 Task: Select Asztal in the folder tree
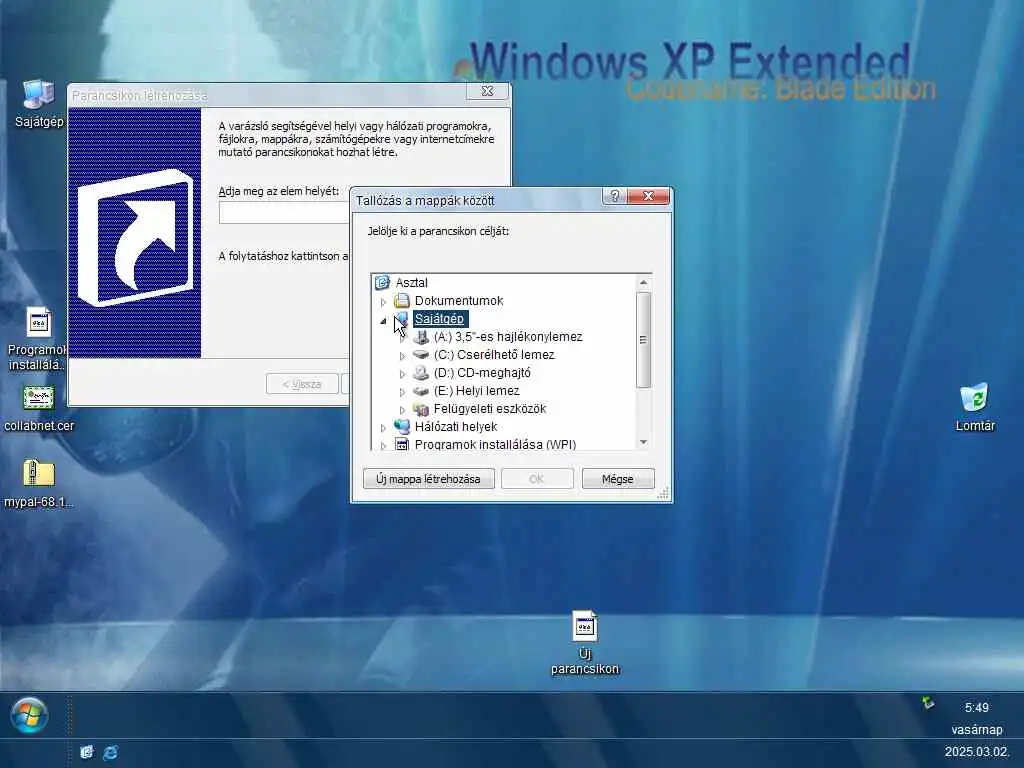point(411,283)
